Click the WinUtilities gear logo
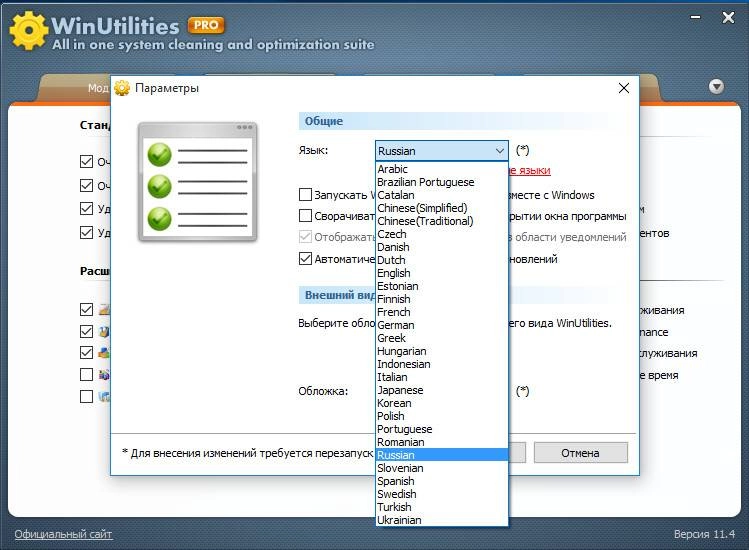This screenshot has height=550, width=749. (x=29, y=31)
